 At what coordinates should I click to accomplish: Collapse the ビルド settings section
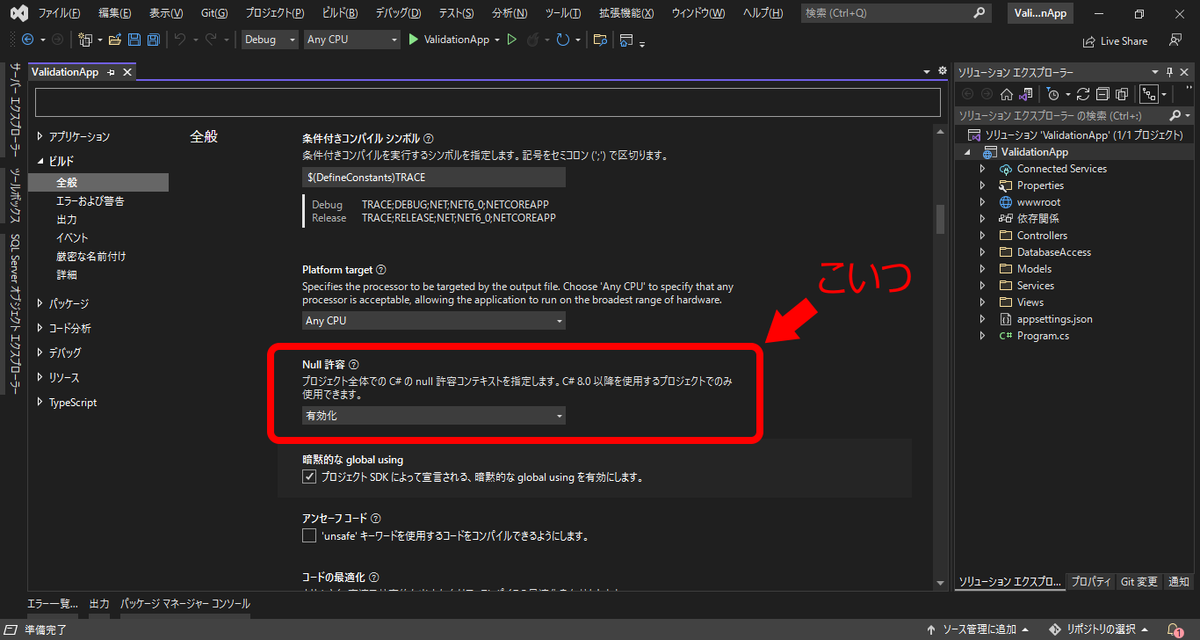[x=40, y=161]
